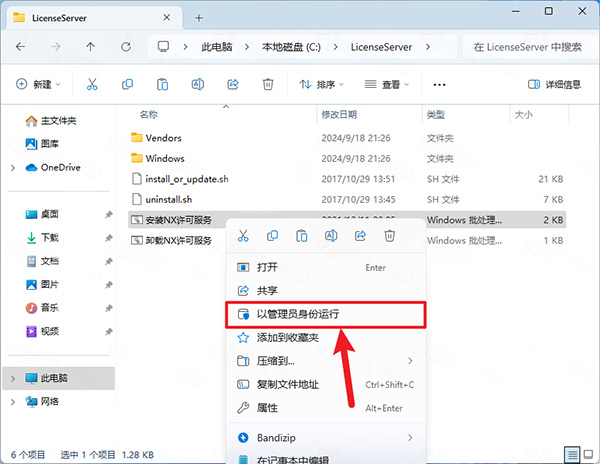This screenshot has width=600, height=464.
Task: Go up one folder level
Action: 90,47
